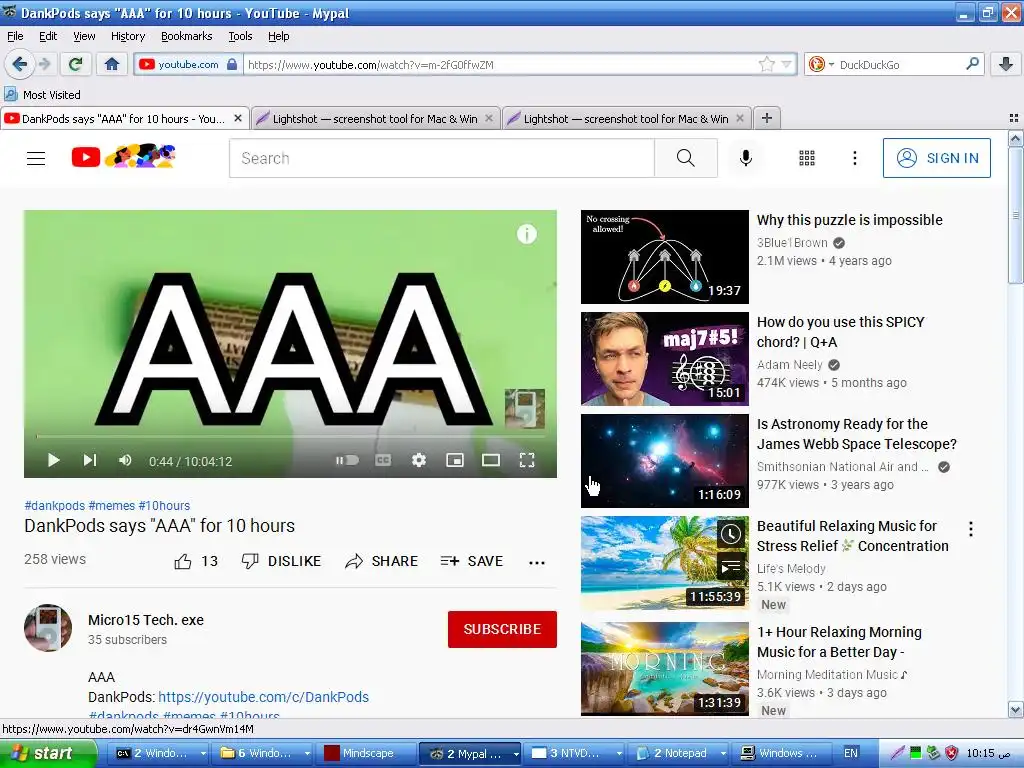Image resolution: width=1024 pixels, height=768 pixels.
Task: Open the Most Visited bookmarks folder
Action: 43,95
